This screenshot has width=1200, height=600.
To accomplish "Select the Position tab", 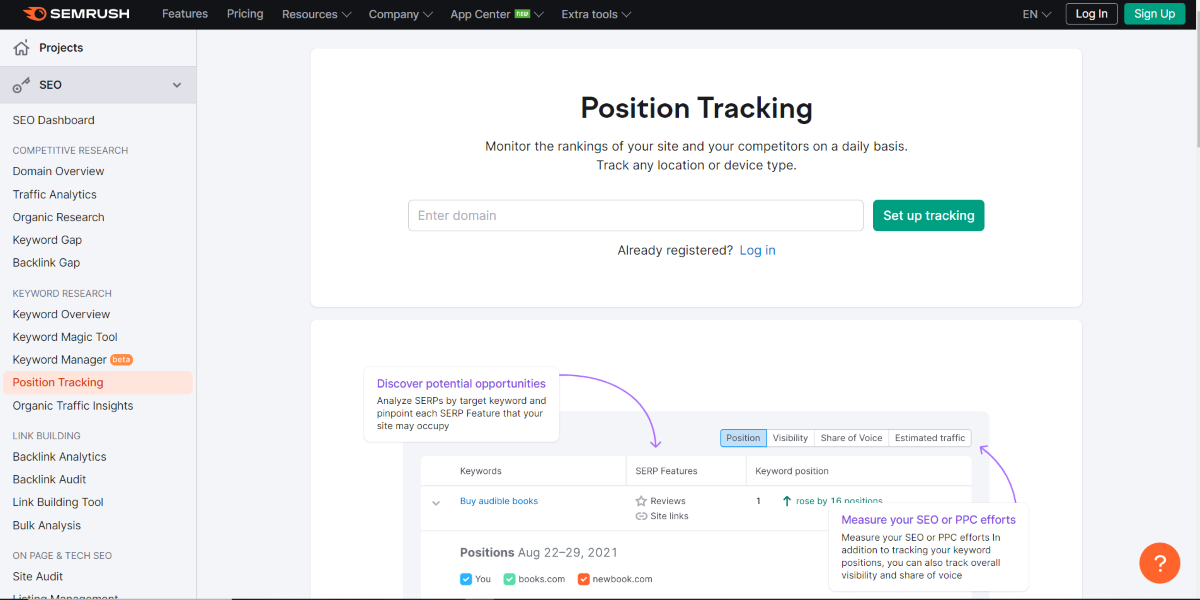I will 743,438.
